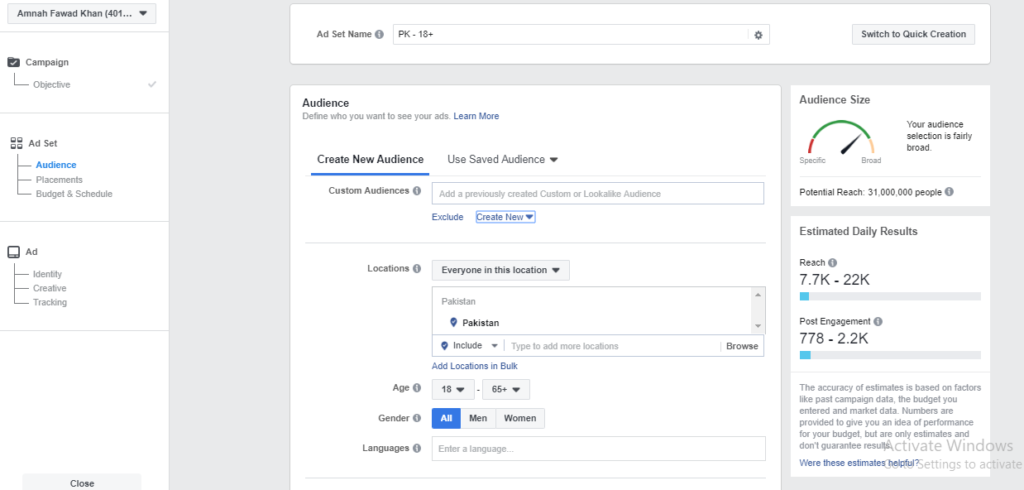Open the Ad Set Name settings gear
1024x490 pixels.
tap(758, 35)
